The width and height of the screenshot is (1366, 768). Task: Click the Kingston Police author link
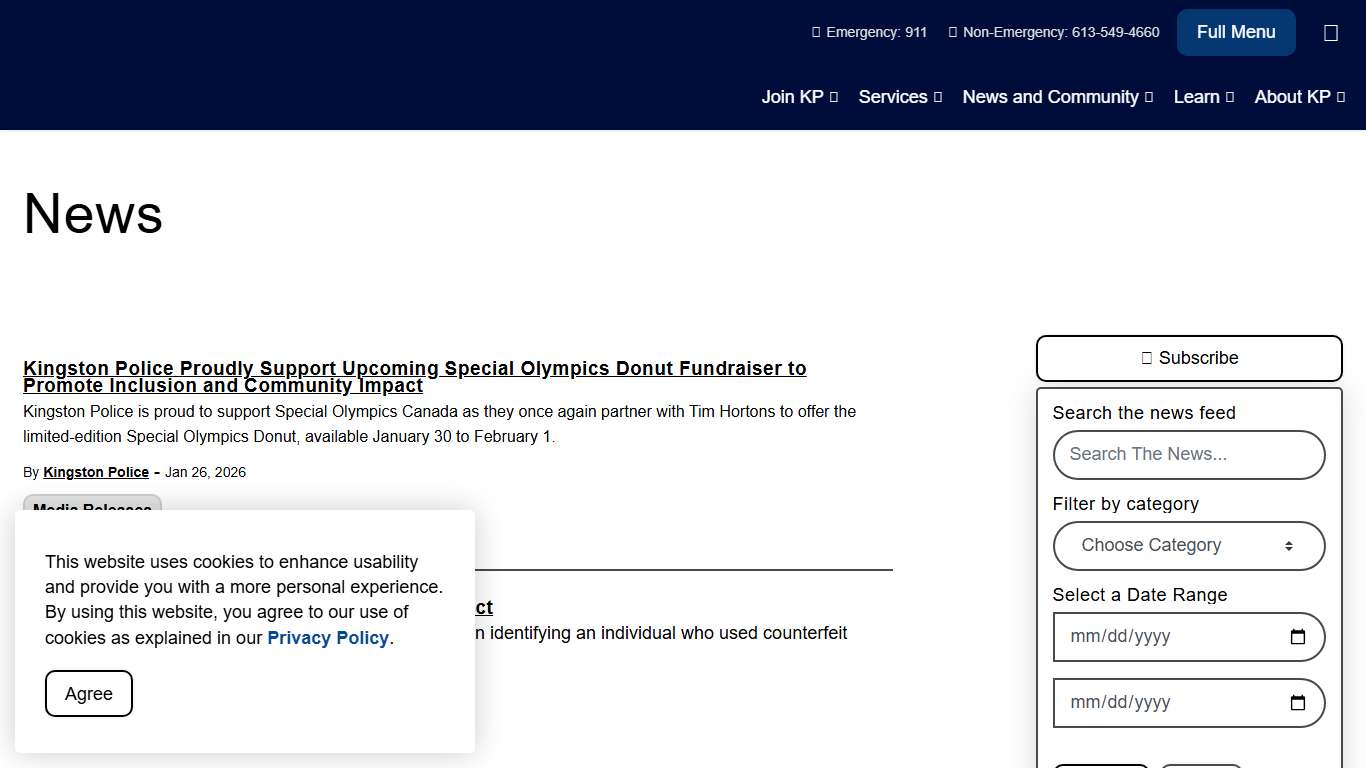[96, 472]
